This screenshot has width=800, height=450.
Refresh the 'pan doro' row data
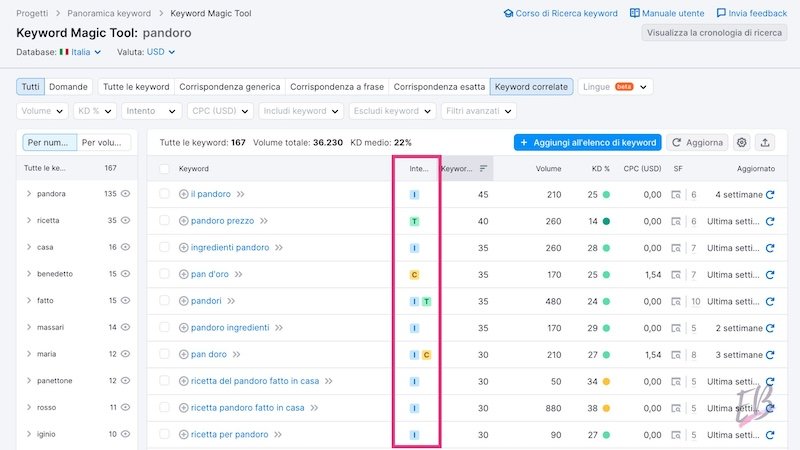coord(770,355)
